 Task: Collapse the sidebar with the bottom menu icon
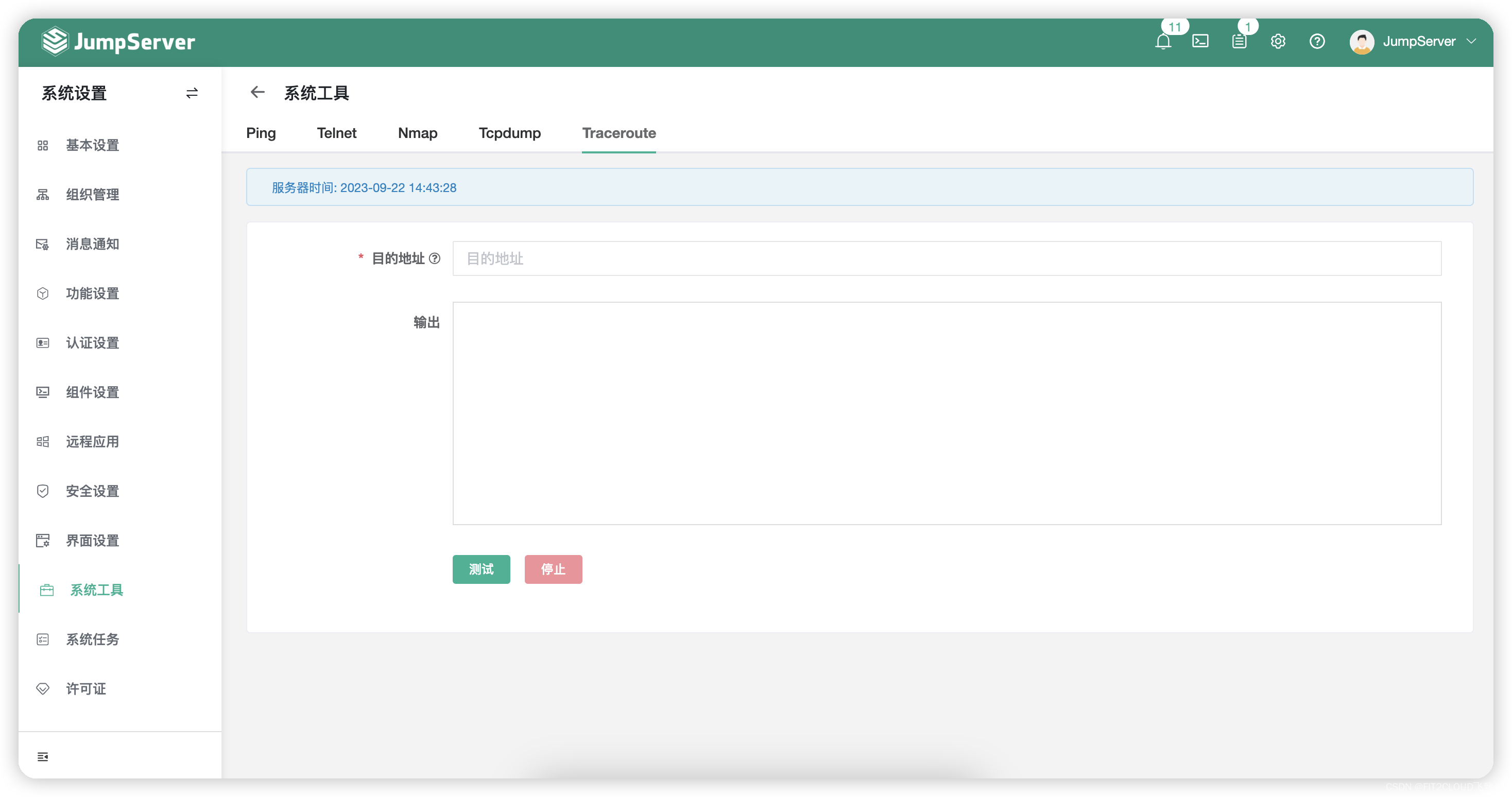point(43,756)
